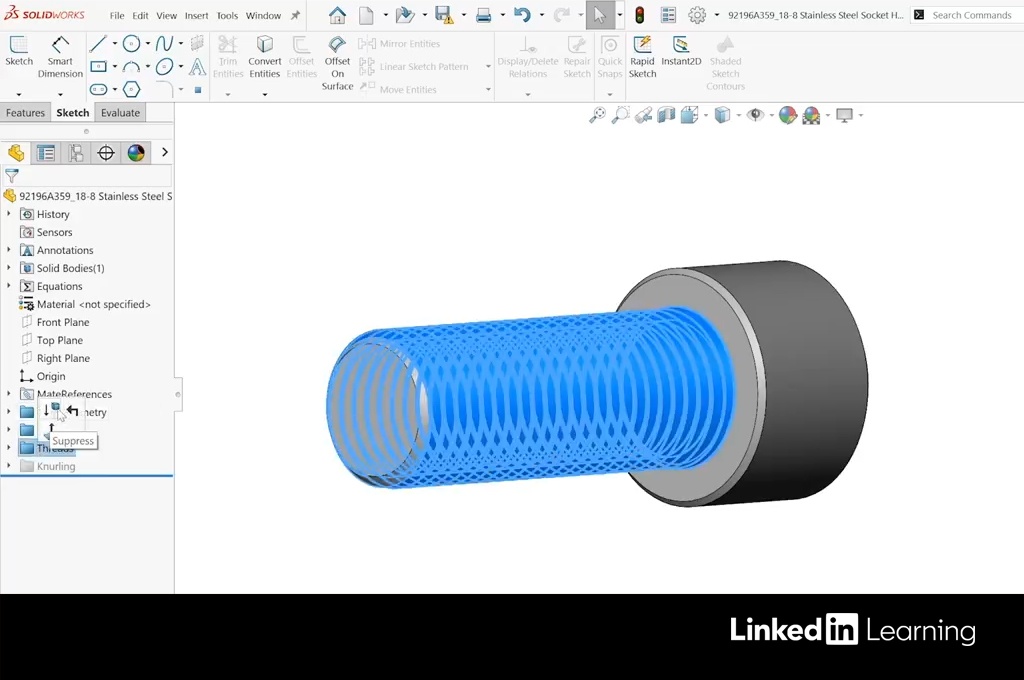
Task: Open the Insert menu
Action: click(196, 16)
